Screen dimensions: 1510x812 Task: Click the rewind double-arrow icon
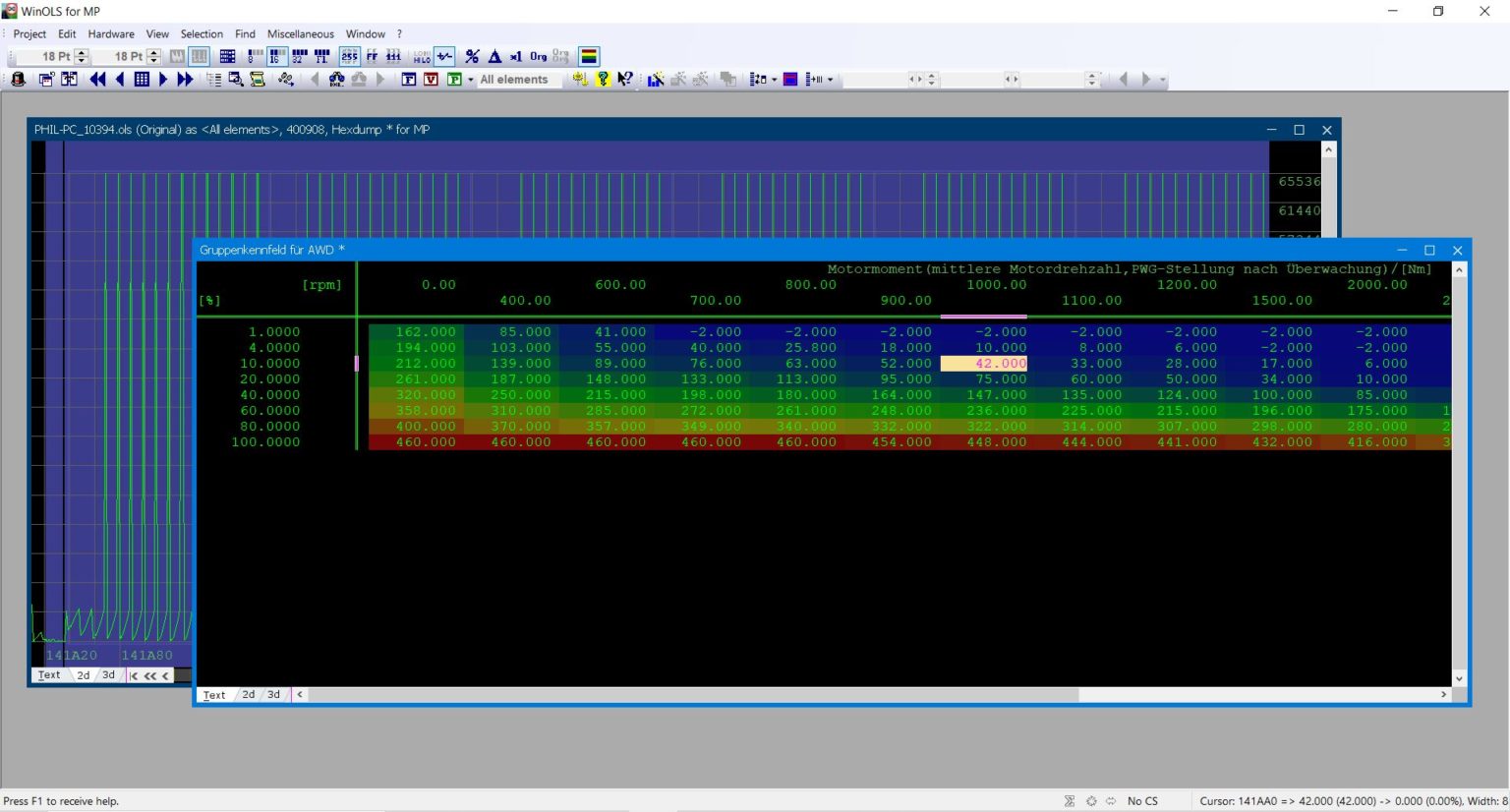pos(97,80)
